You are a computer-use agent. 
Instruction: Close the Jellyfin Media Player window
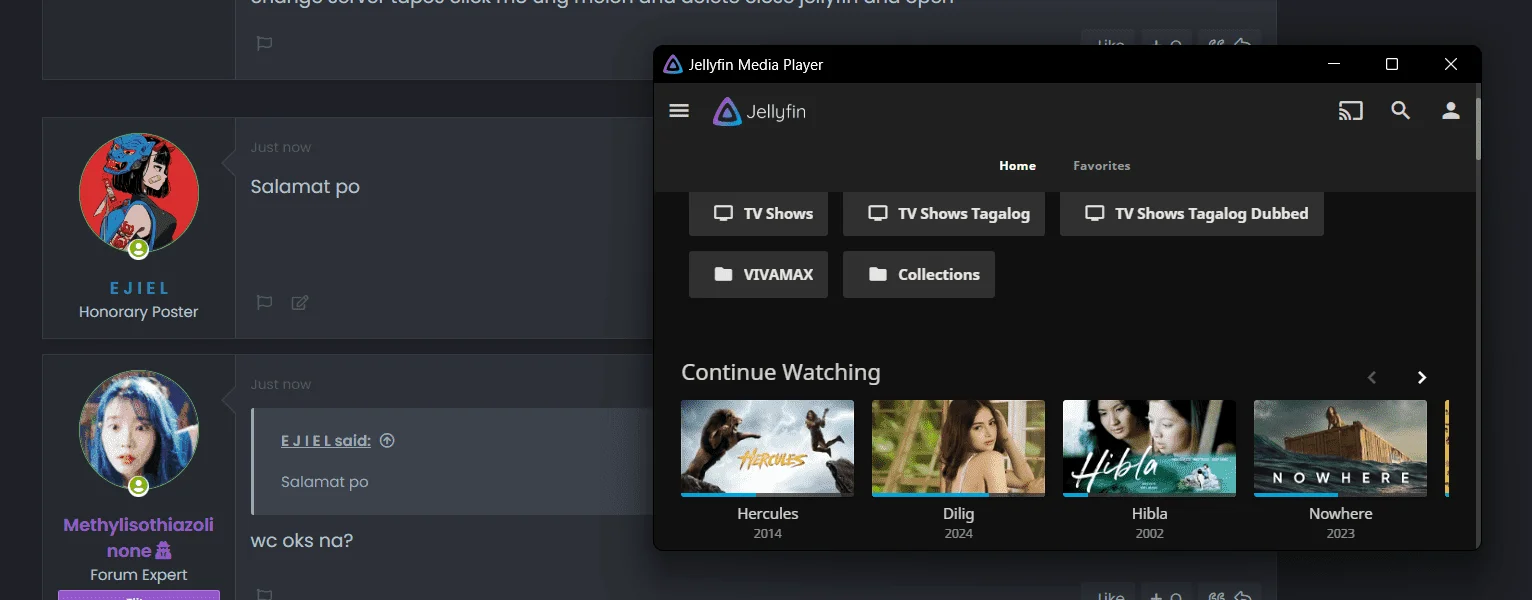(1451, 64)
